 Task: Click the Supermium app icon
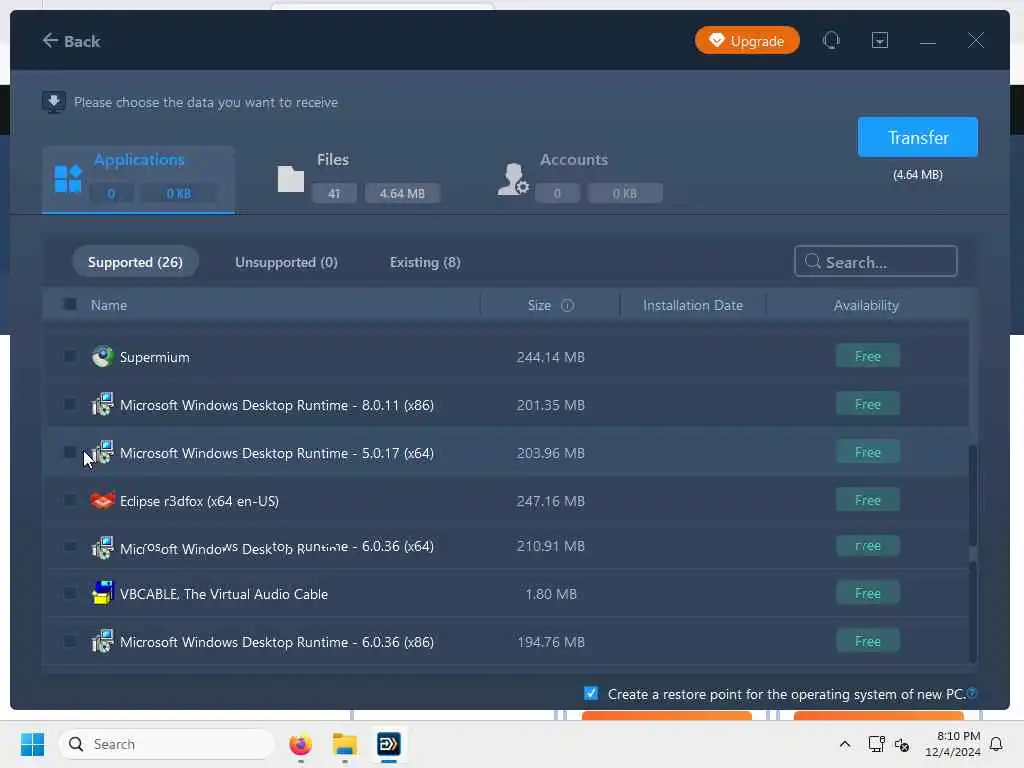point(103,357)
